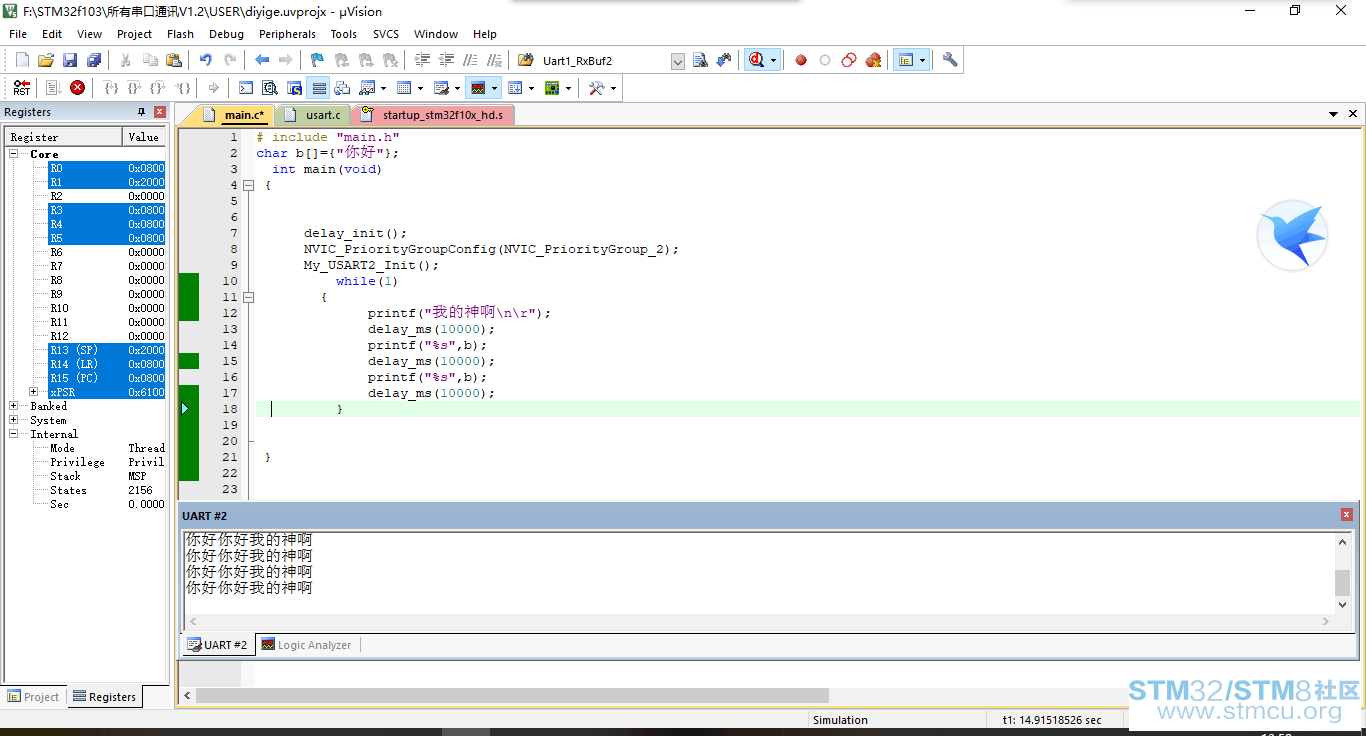Collapse the main function fold at line 4
Screen dimensions: 1366x736
pos(249,185)
